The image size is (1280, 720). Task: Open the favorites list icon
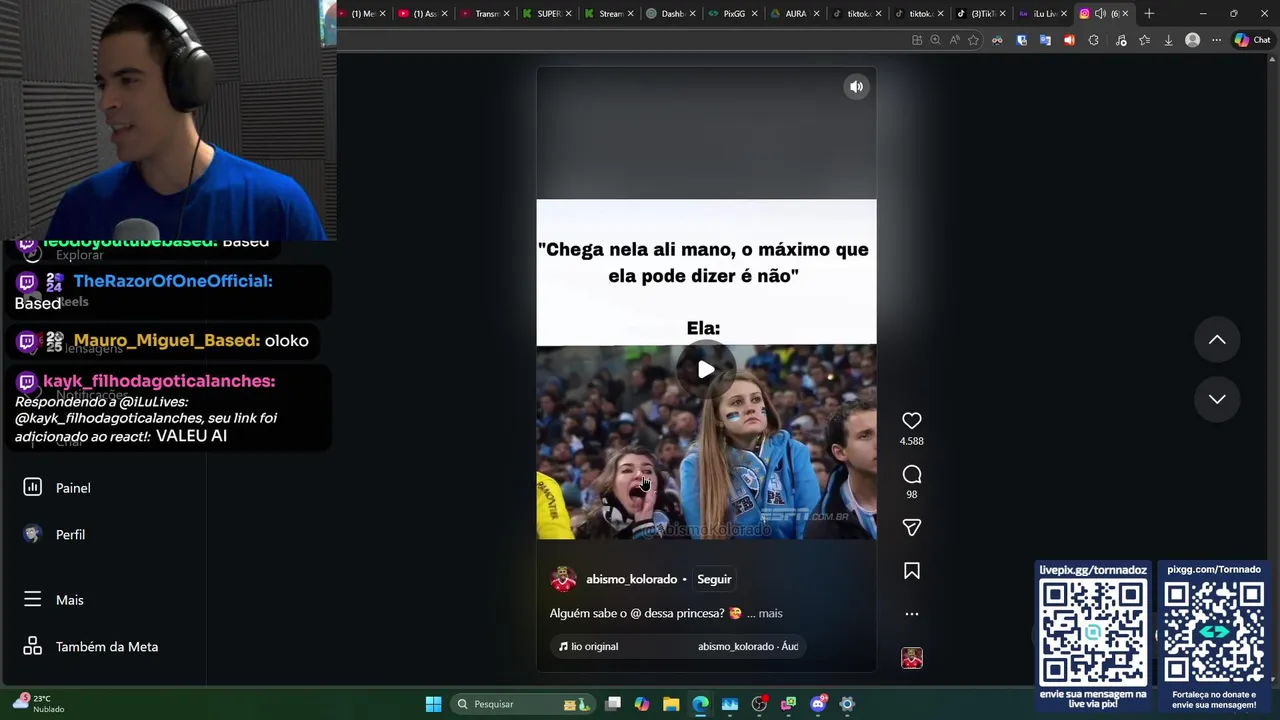[x=1144, y=40]
